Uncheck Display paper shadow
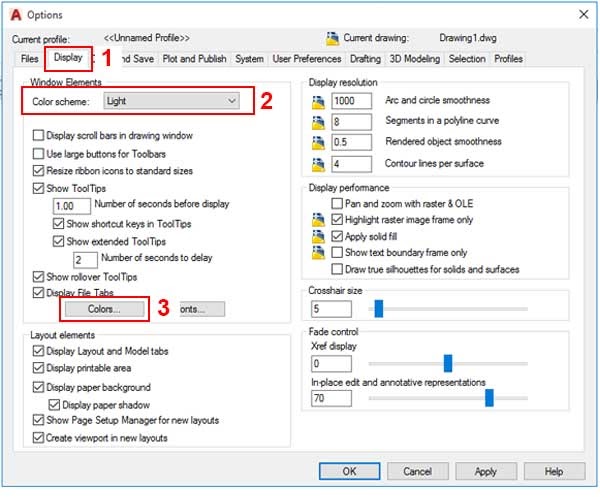The image size is (600, 497). coord(54,405)
